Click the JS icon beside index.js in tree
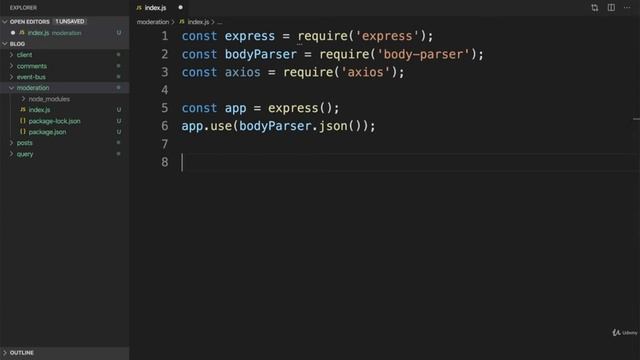This screenshot has width=640, height=360. (x=23, y=110)
